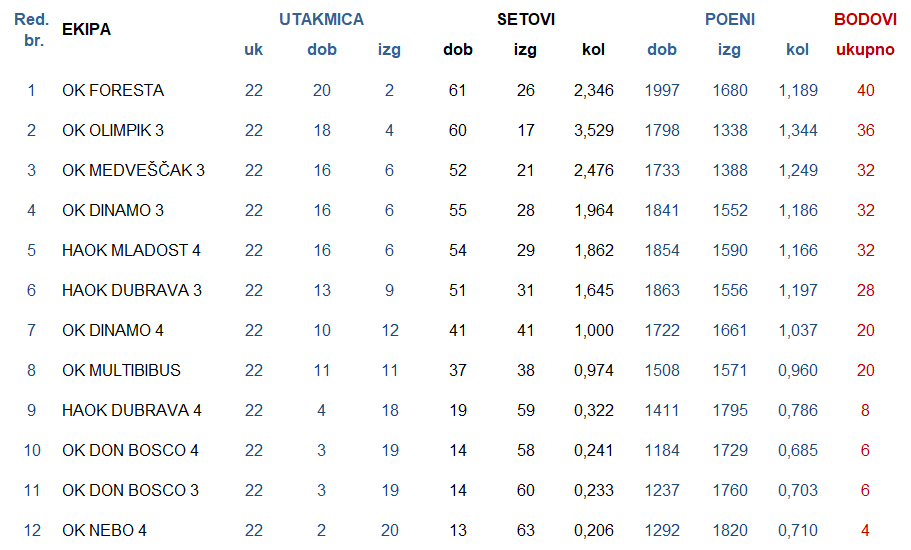Click the POENI column group header
The height and width of the screenshot is (550, 911).
click(x=730, y=20)
